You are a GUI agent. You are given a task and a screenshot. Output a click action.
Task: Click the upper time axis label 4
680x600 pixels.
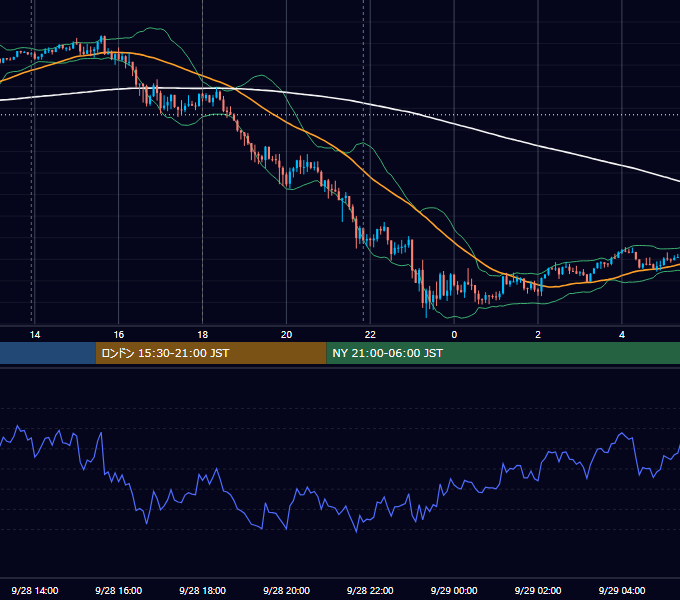point(622,335)
